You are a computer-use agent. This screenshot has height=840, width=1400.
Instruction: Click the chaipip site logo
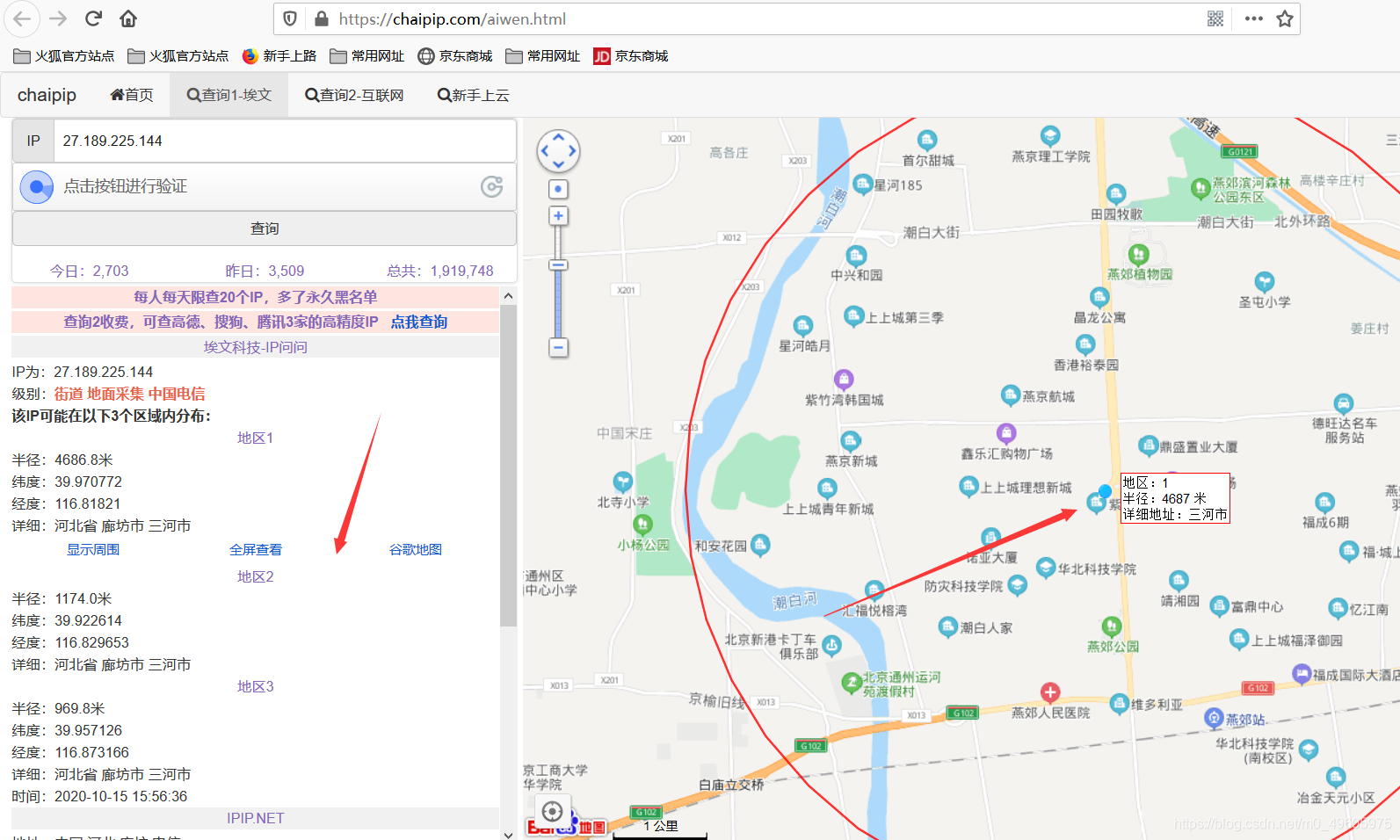(47, 95)
